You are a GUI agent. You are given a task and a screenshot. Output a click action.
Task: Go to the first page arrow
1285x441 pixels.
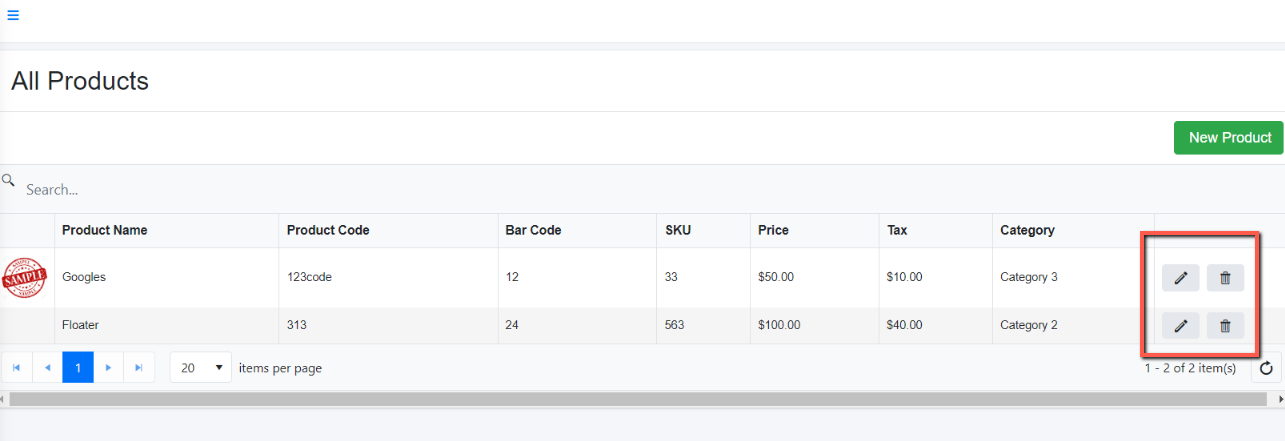point(16,368)
